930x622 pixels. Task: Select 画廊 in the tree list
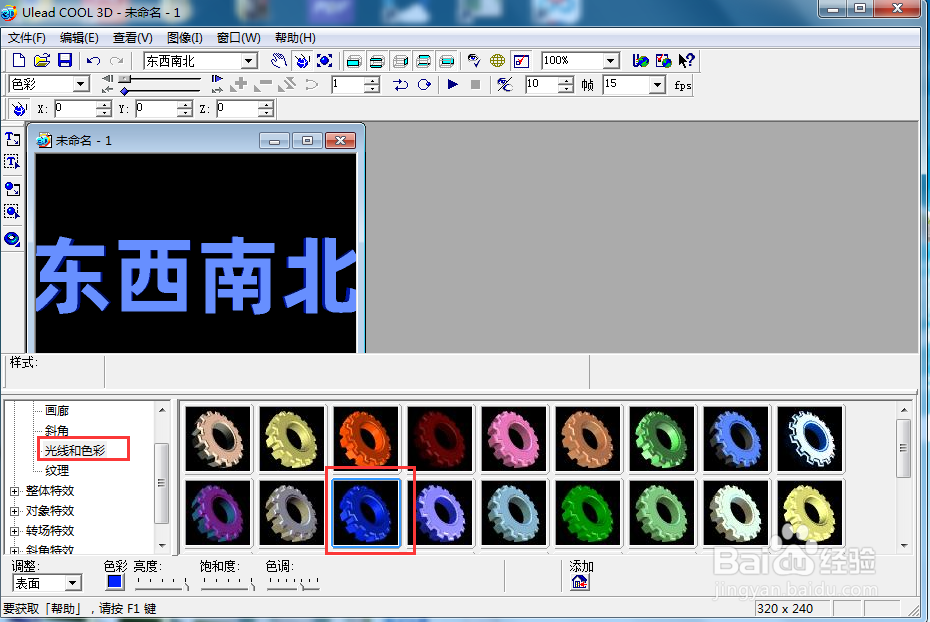57,410
